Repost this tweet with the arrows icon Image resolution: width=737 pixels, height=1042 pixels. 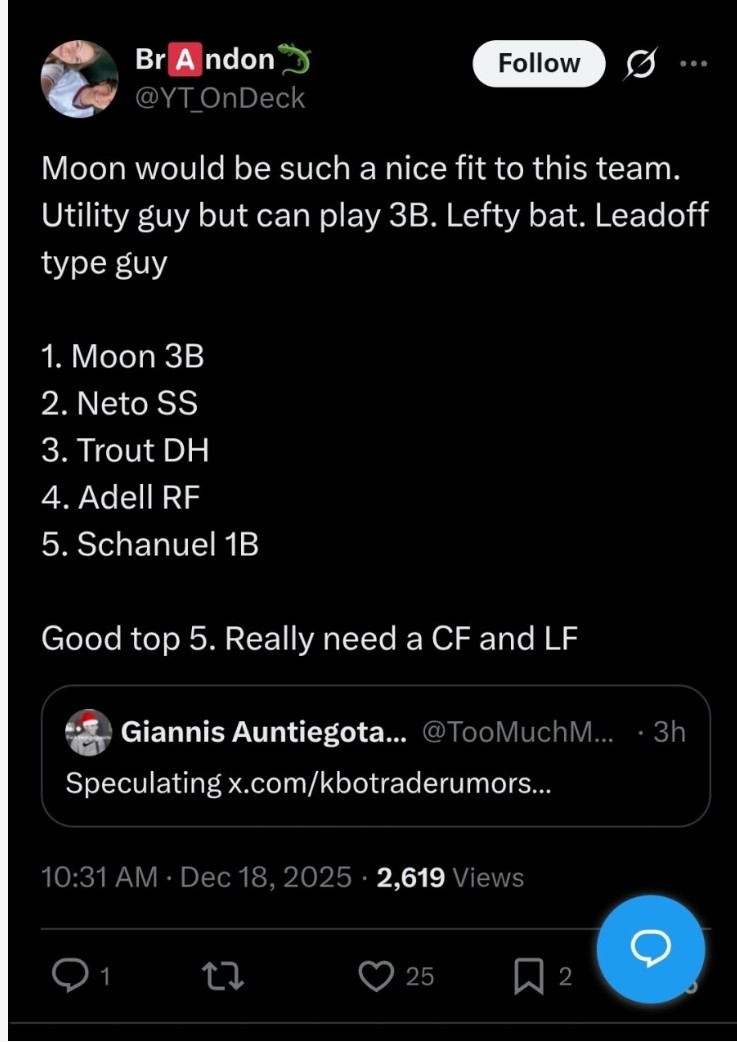click(216, 975)
